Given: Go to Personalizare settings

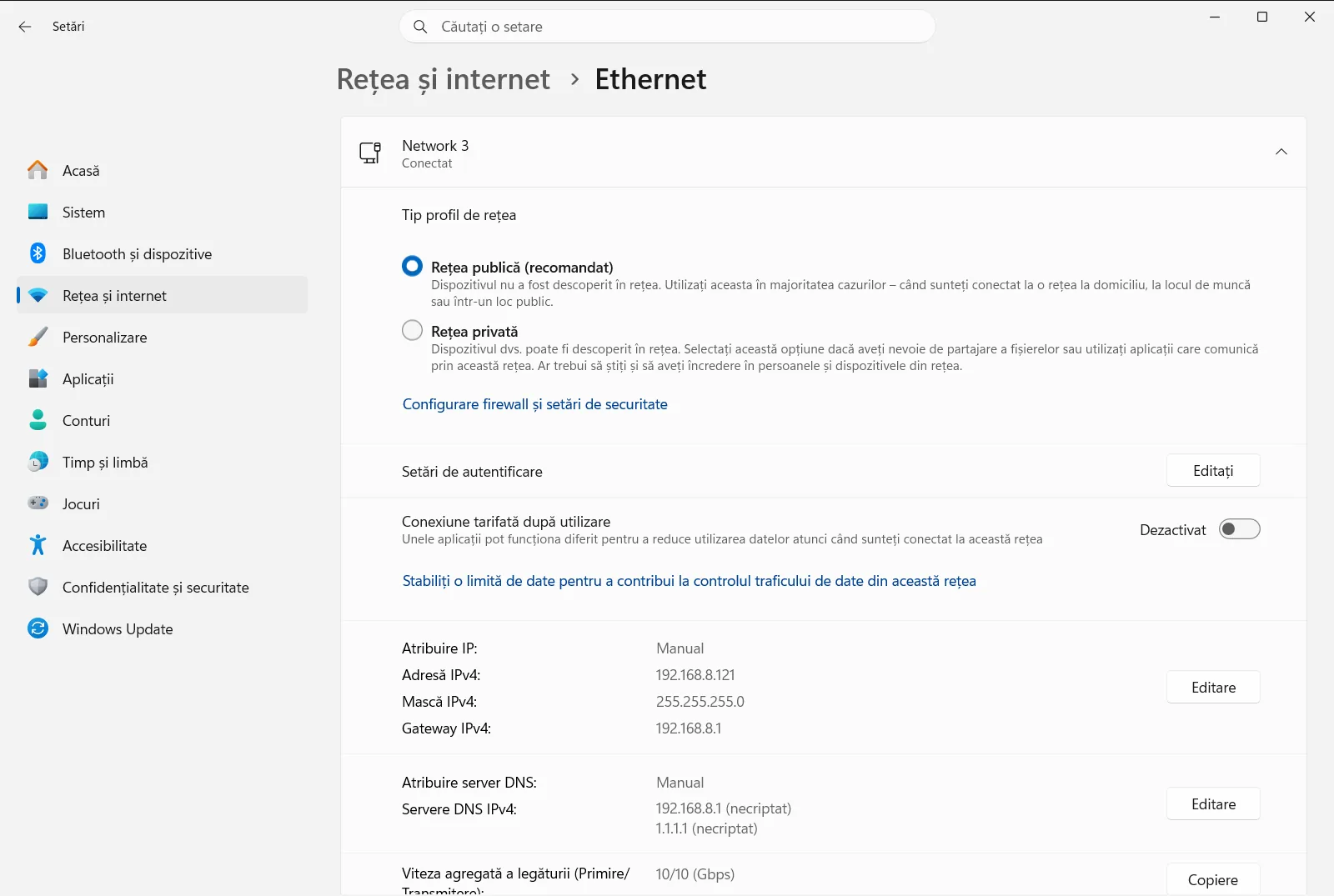Looking at the screenshot, I should 163,337.
